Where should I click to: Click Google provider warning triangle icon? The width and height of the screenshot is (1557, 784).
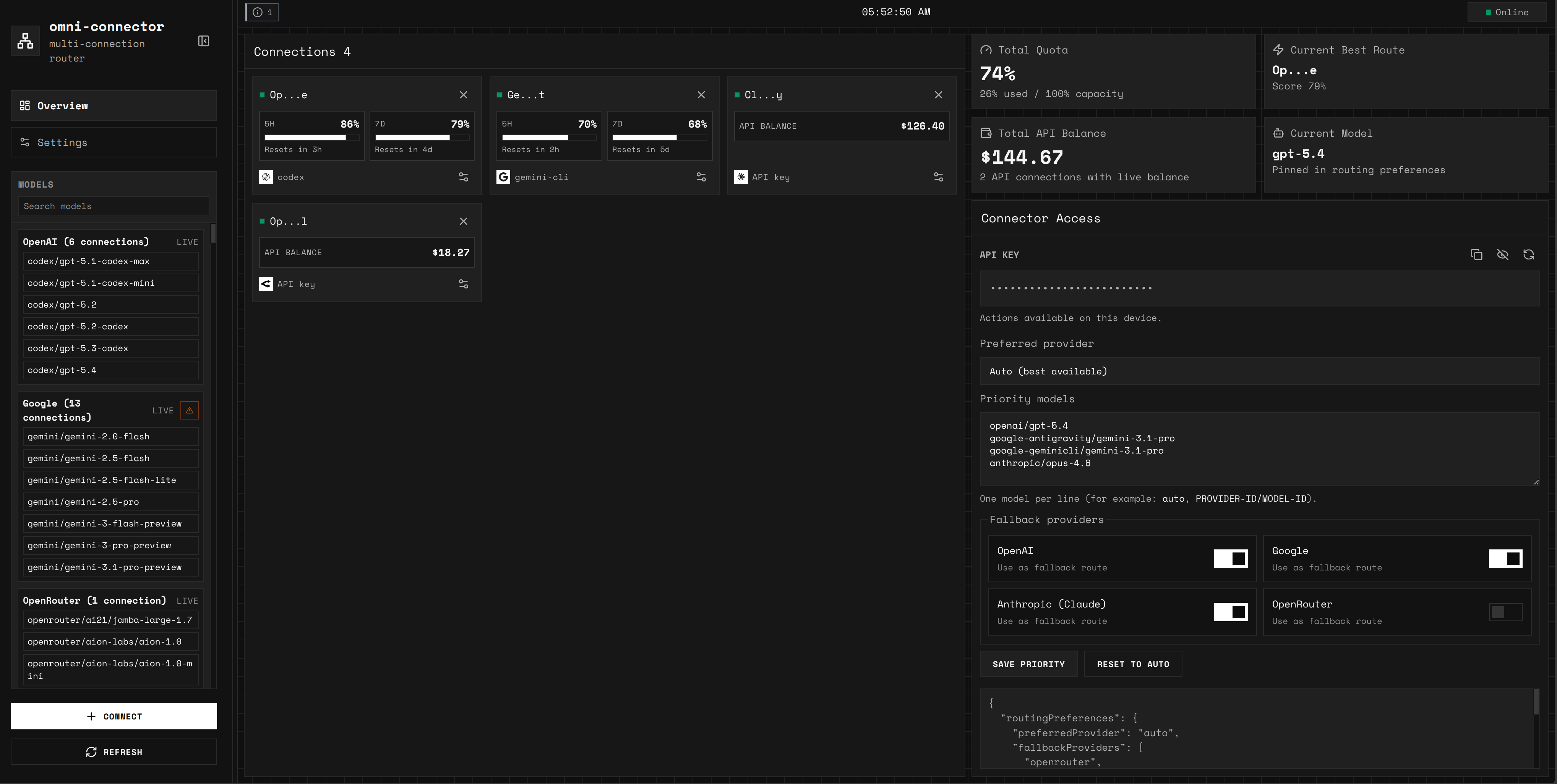189,410
